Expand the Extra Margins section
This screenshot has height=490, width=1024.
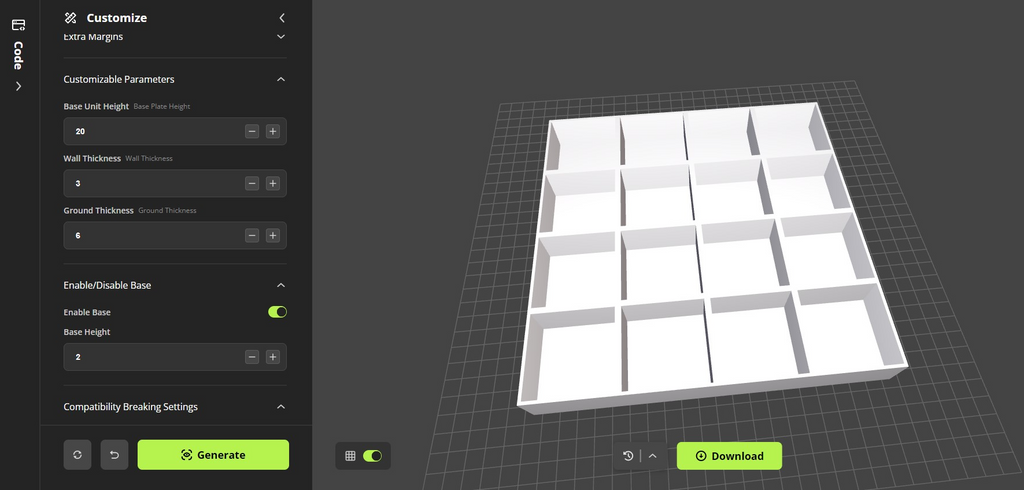pyautogui.click(x=281, y=37)
